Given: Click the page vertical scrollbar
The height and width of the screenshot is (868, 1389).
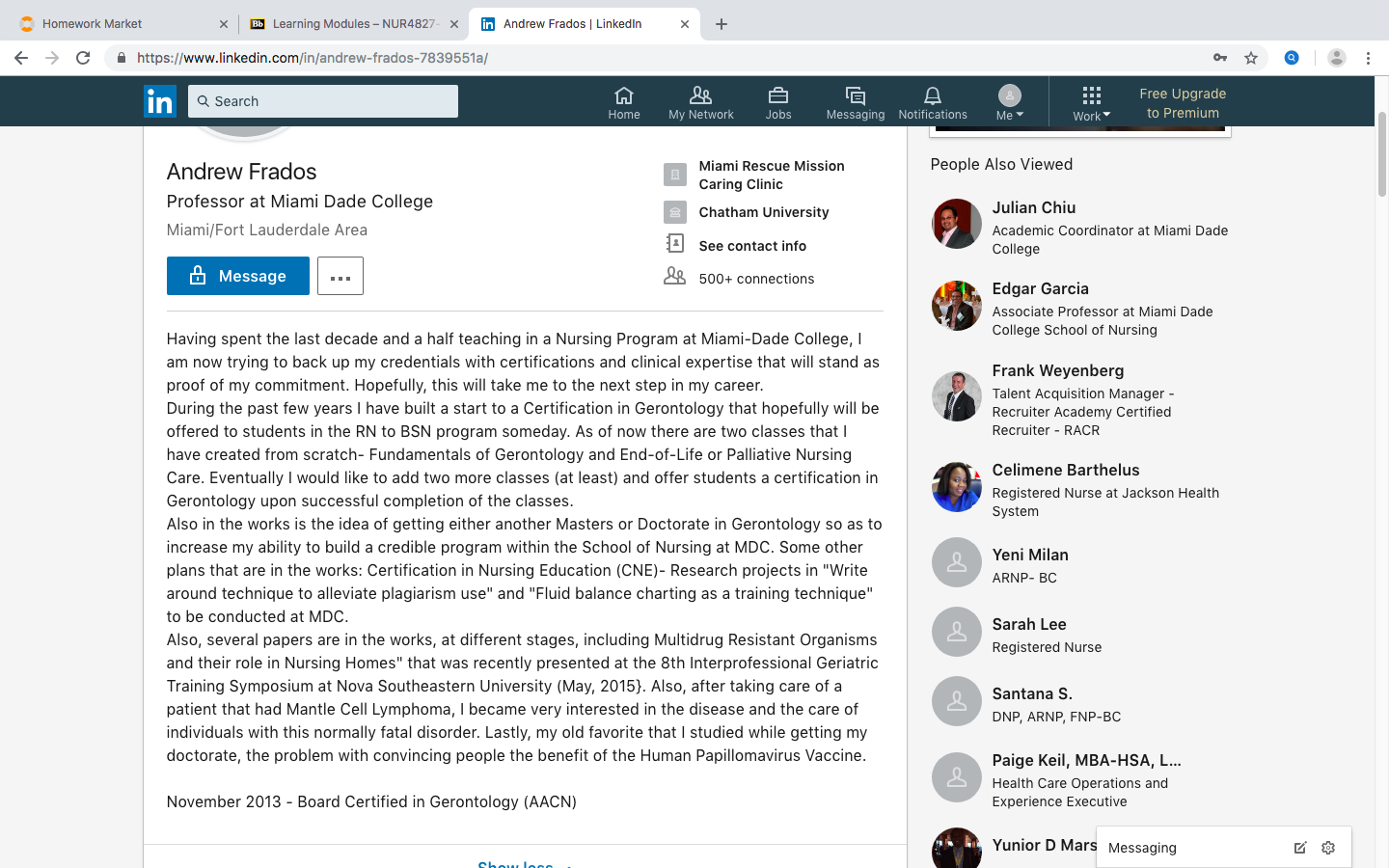Looking at the screenshot, I should [1381, 154].
